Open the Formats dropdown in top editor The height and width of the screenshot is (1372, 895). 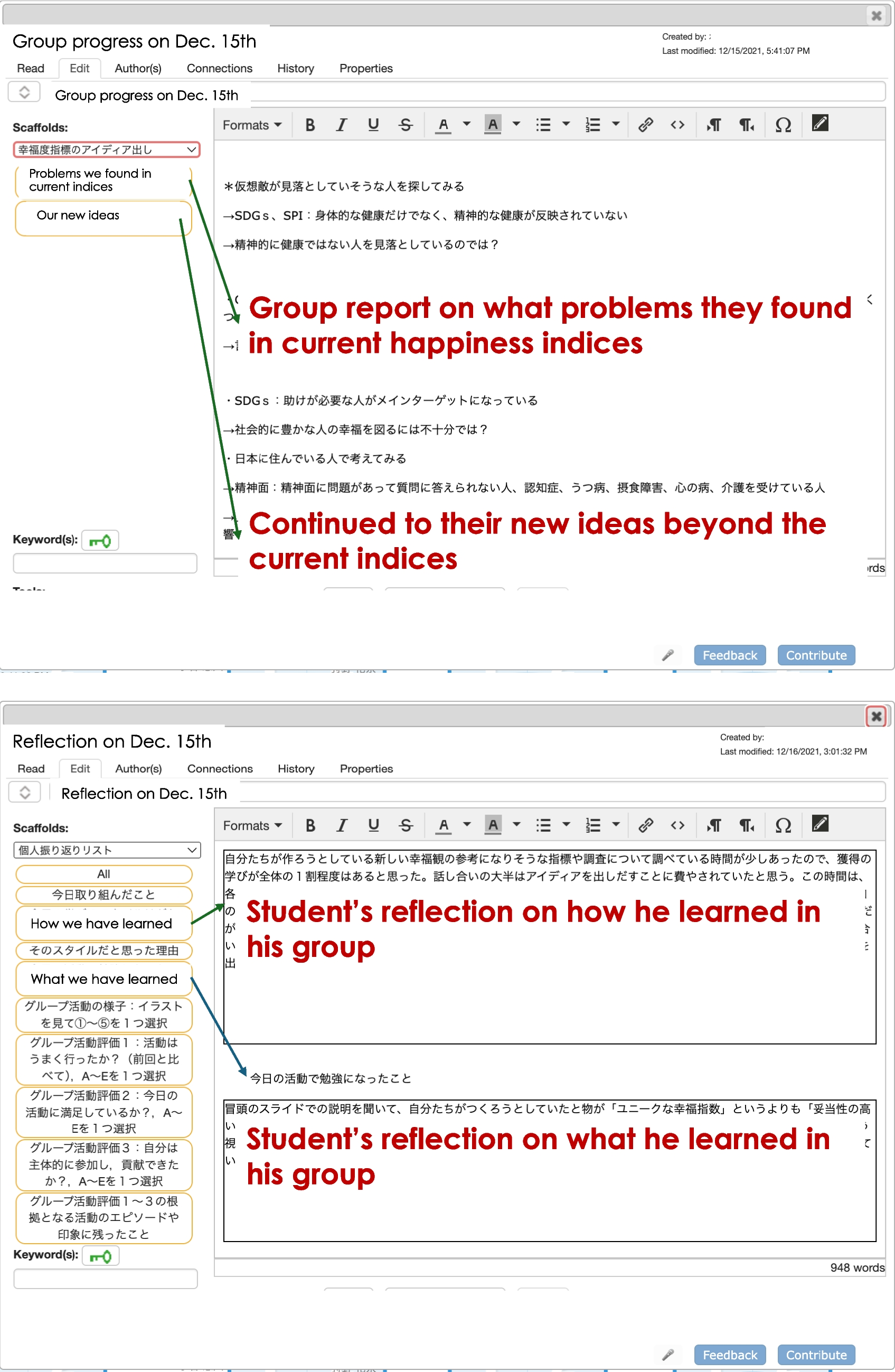point(252,125)
